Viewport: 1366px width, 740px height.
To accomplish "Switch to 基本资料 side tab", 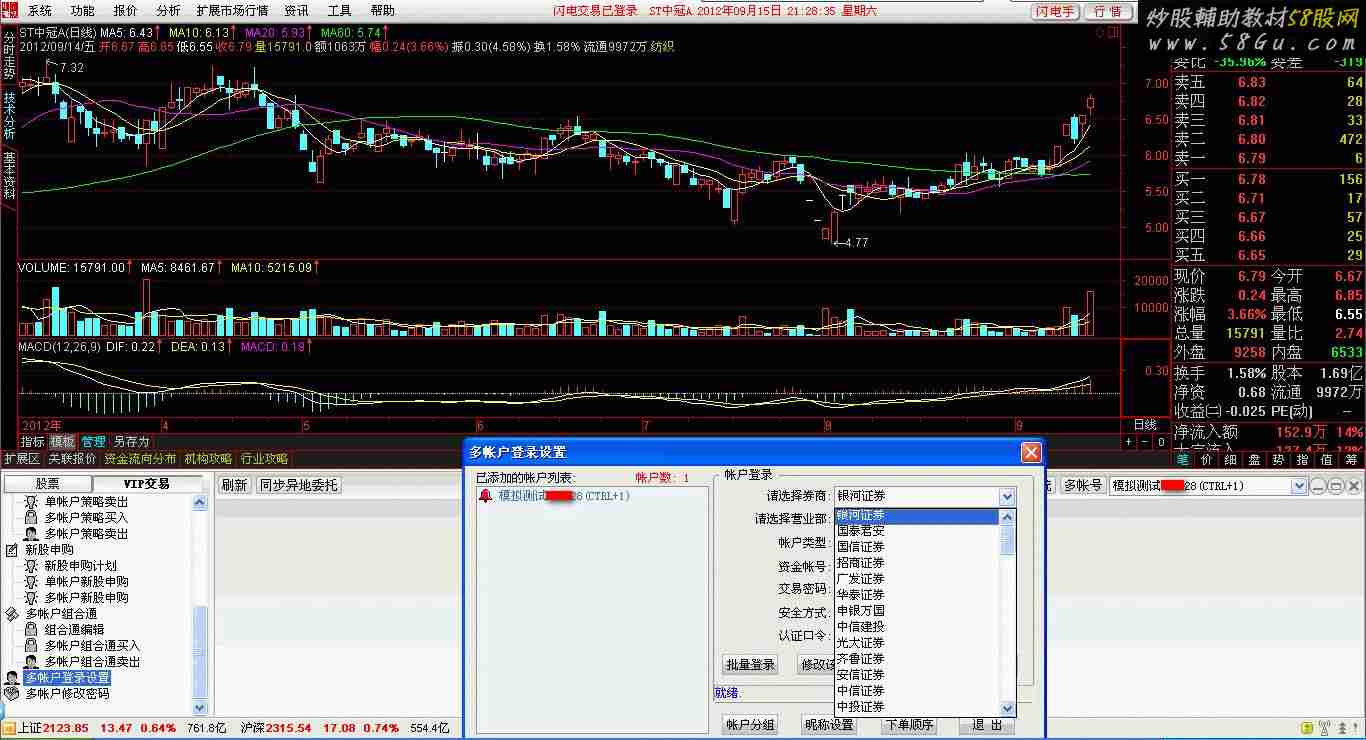I will (9, 175).
